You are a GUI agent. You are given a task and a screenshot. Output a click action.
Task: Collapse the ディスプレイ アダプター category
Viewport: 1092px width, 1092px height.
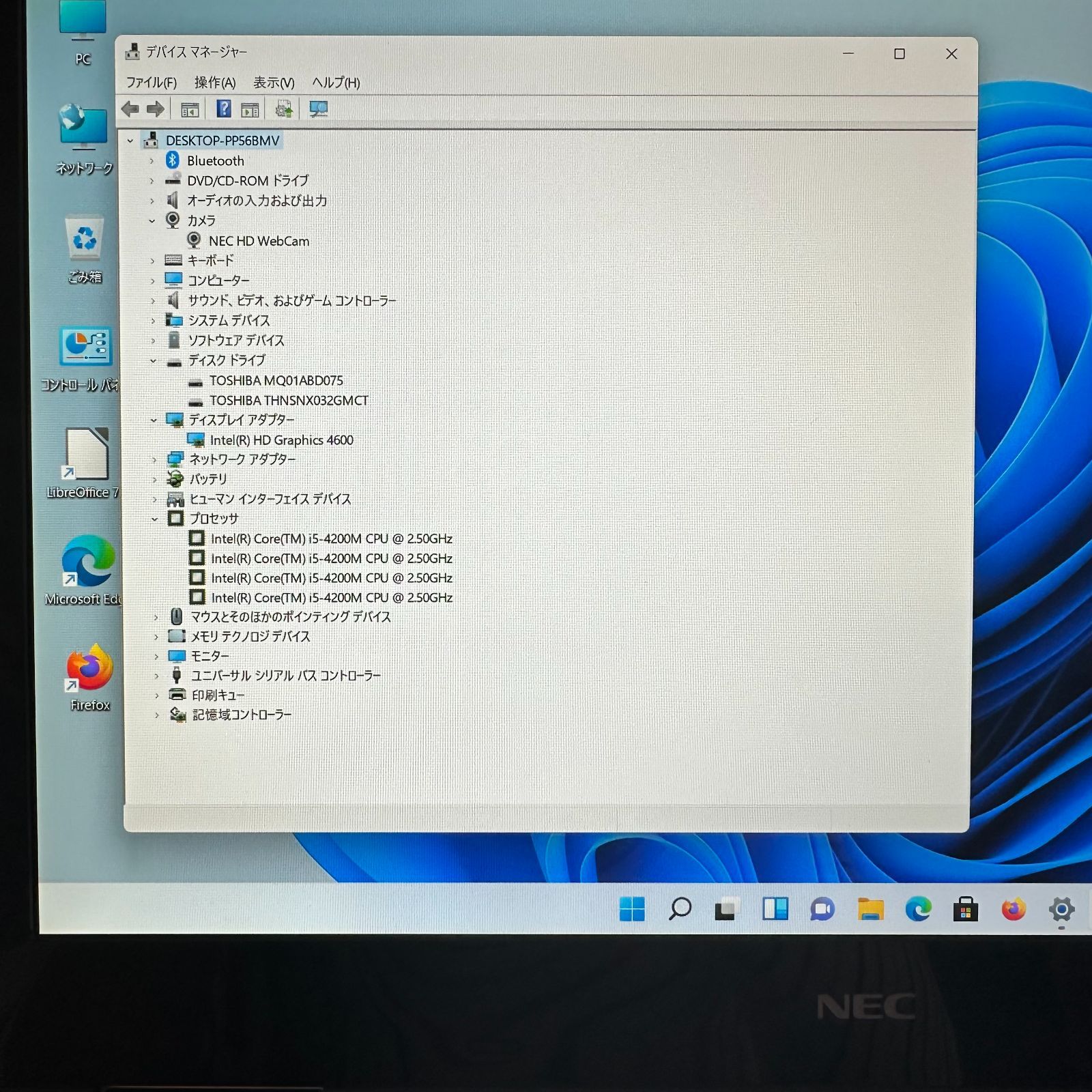click(x=154, y=420)
